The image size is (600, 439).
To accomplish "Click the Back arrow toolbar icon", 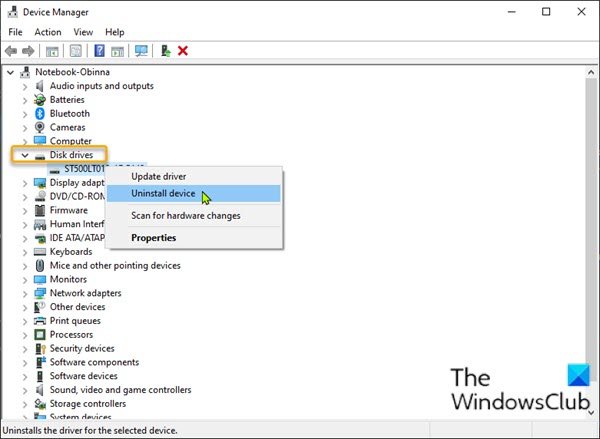I will (x=11, y=51).
